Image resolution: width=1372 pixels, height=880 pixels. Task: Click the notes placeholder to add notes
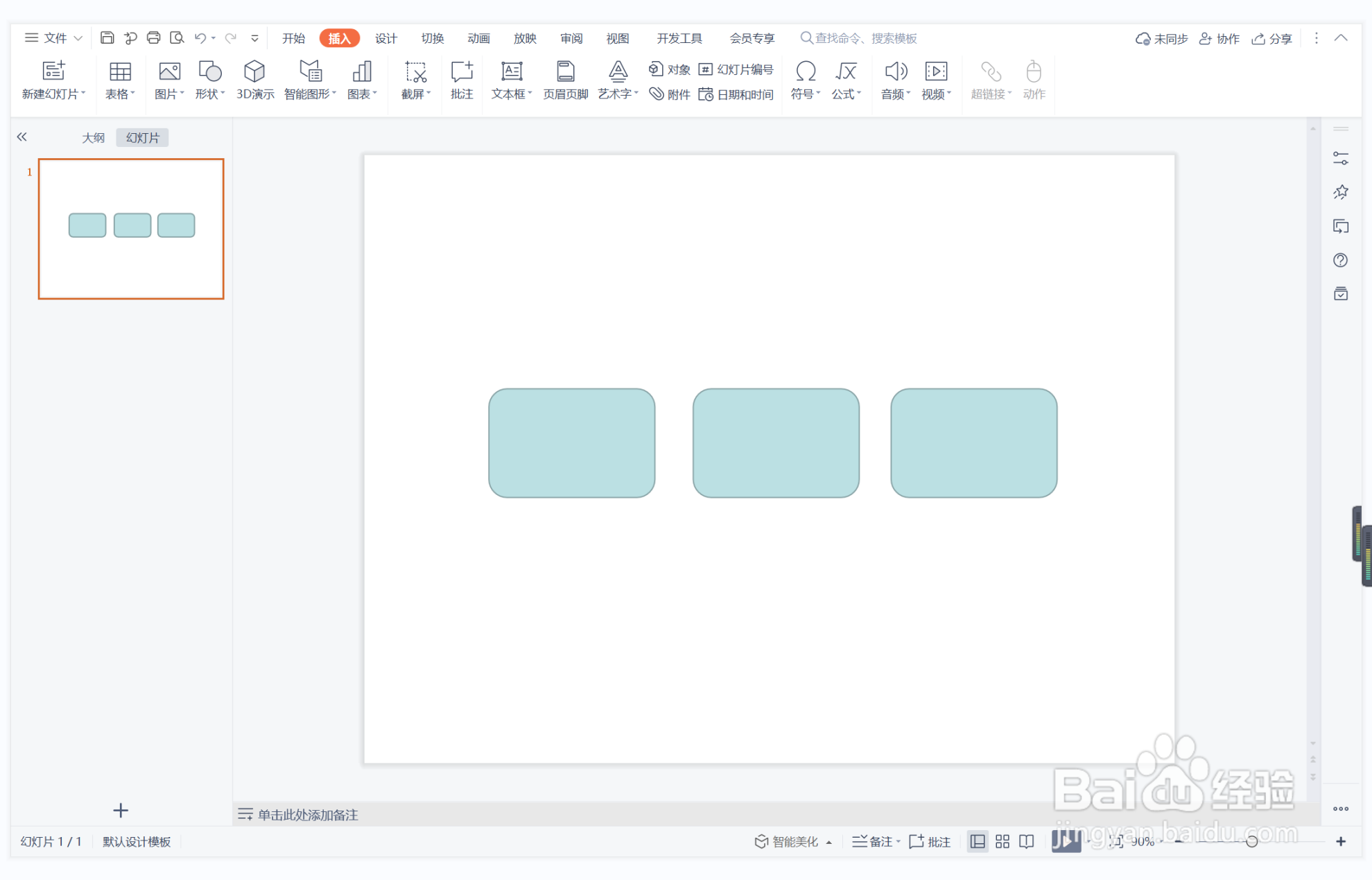[307, 815]
